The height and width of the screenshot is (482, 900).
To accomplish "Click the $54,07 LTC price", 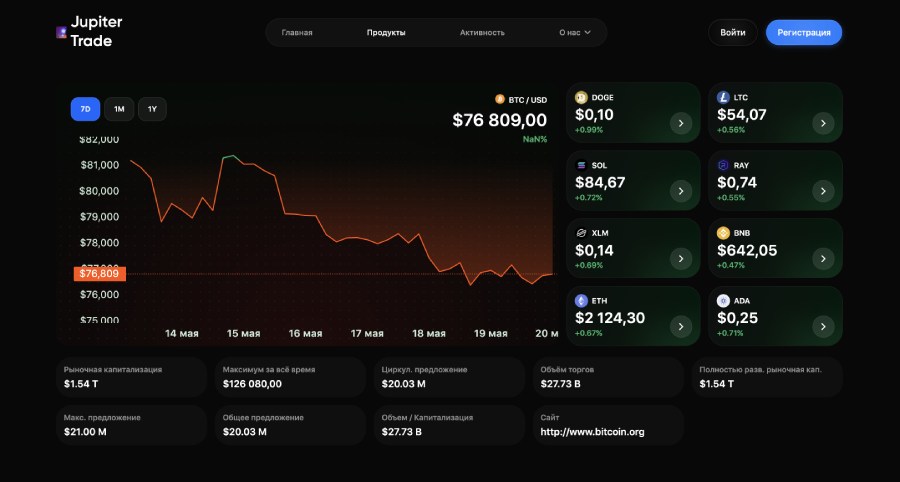I will tap(742, 115).
